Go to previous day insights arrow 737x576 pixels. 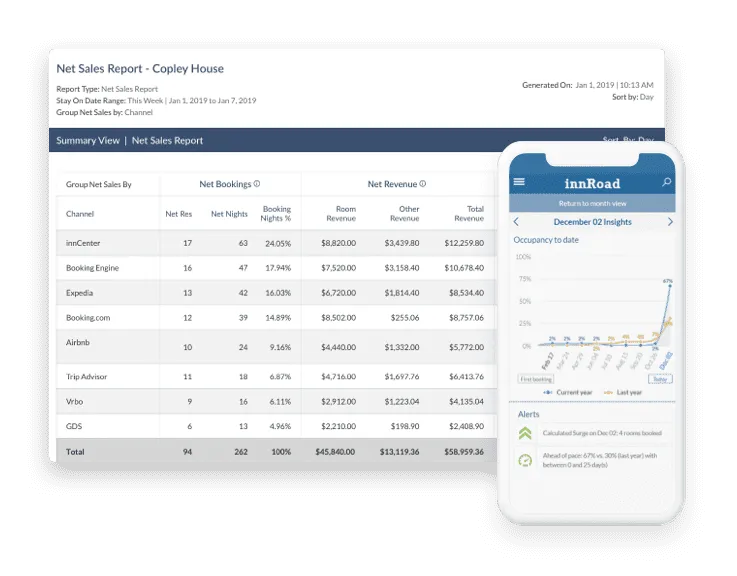[x=516, y=222]
